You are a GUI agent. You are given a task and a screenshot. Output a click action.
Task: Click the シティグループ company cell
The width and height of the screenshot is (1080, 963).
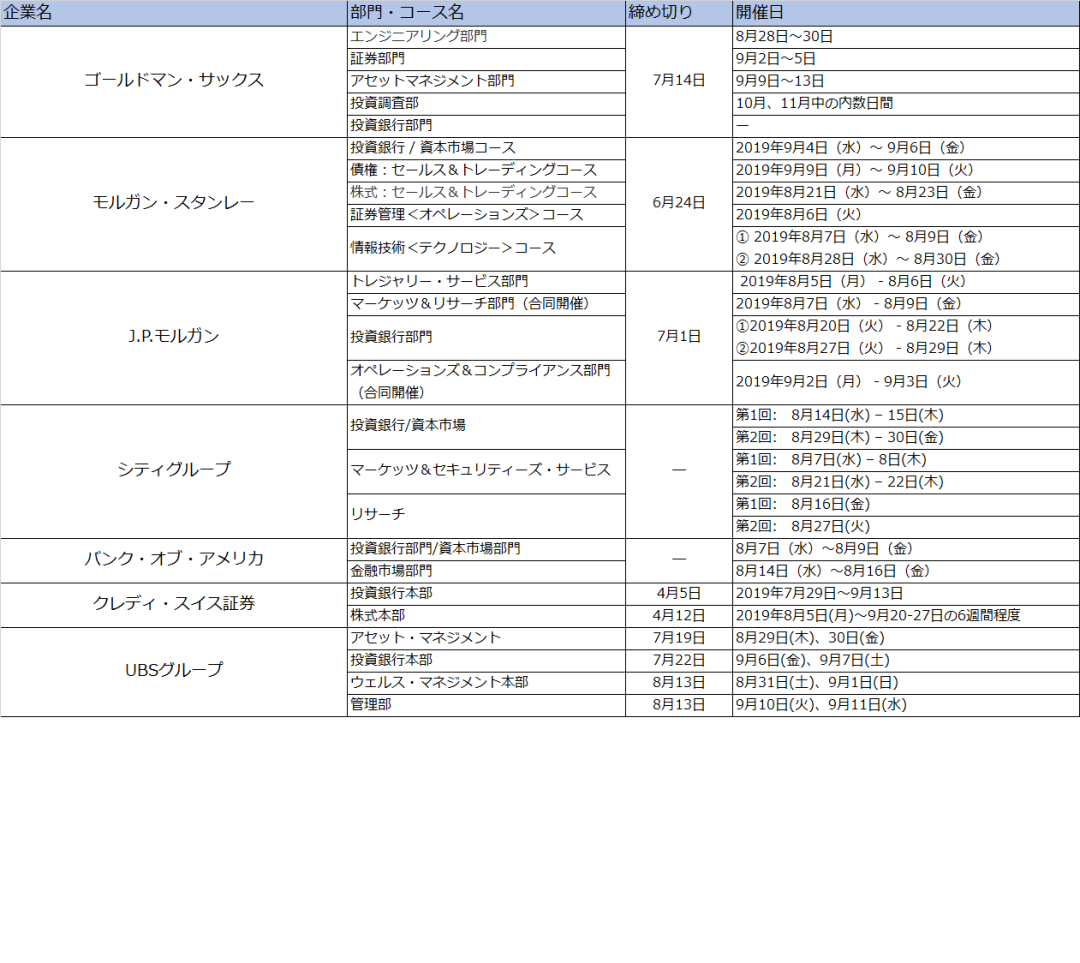(x=174, y=471)
